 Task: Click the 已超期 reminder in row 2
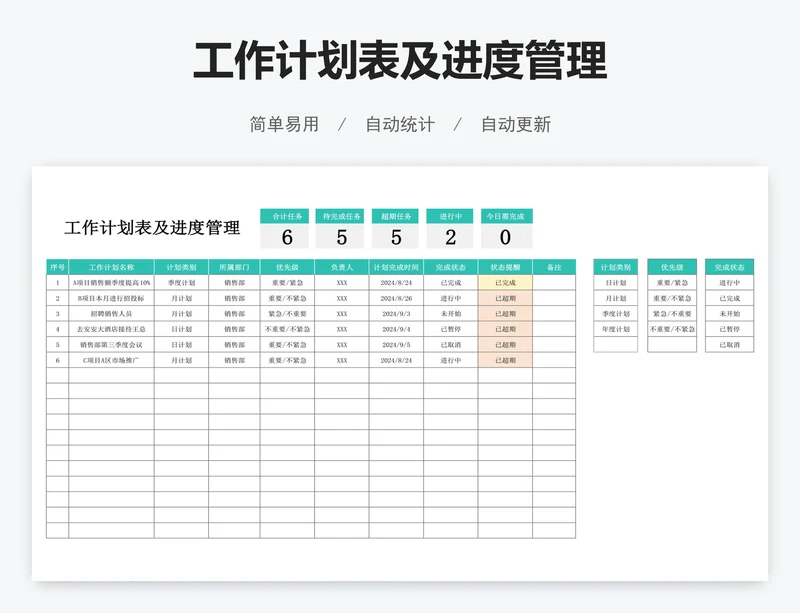[505, 298]
